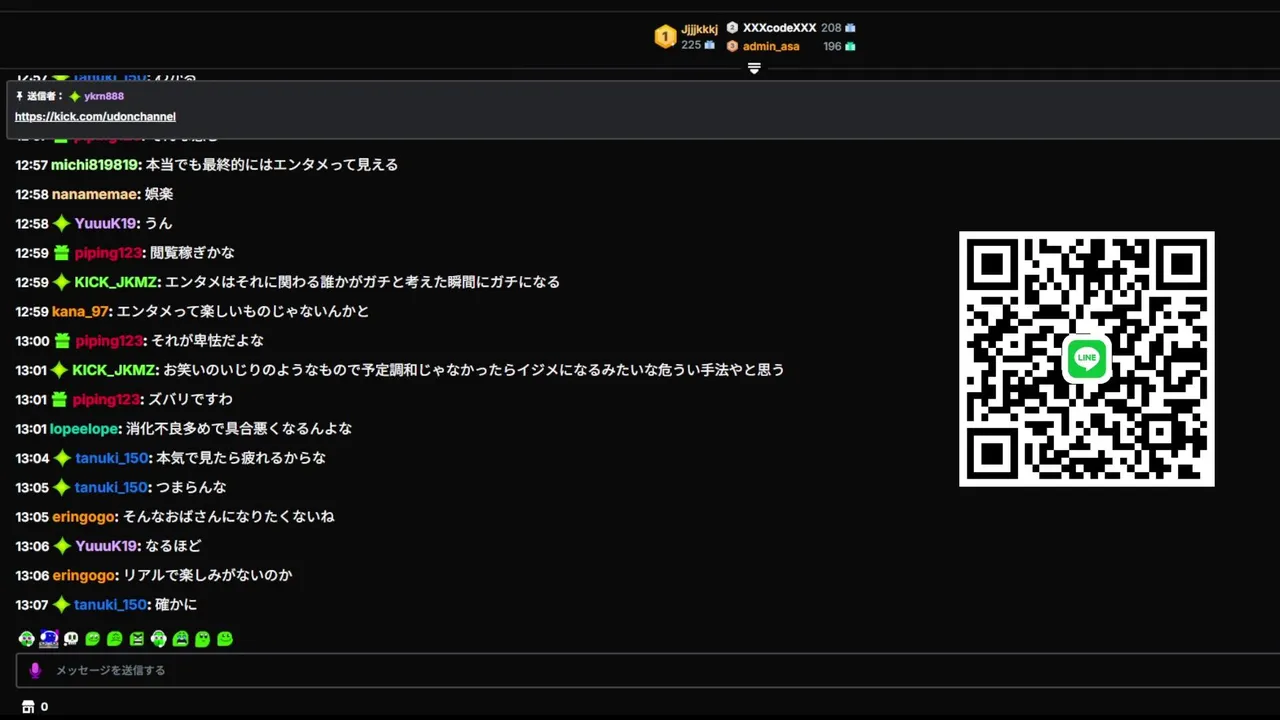Click username YuuuK19 at 13:06
The width and height of the screenshot is (1280, 720).
[106, 546]
